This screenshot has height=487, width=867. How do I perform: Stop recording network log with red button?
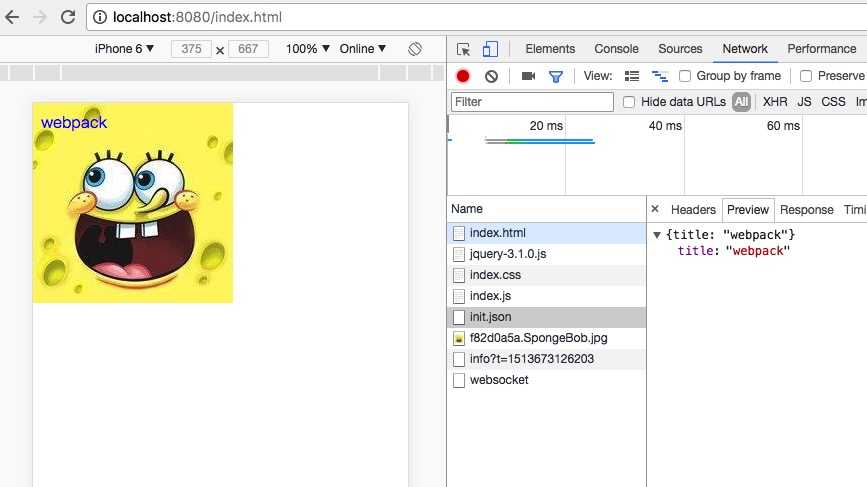pos(463,76)
